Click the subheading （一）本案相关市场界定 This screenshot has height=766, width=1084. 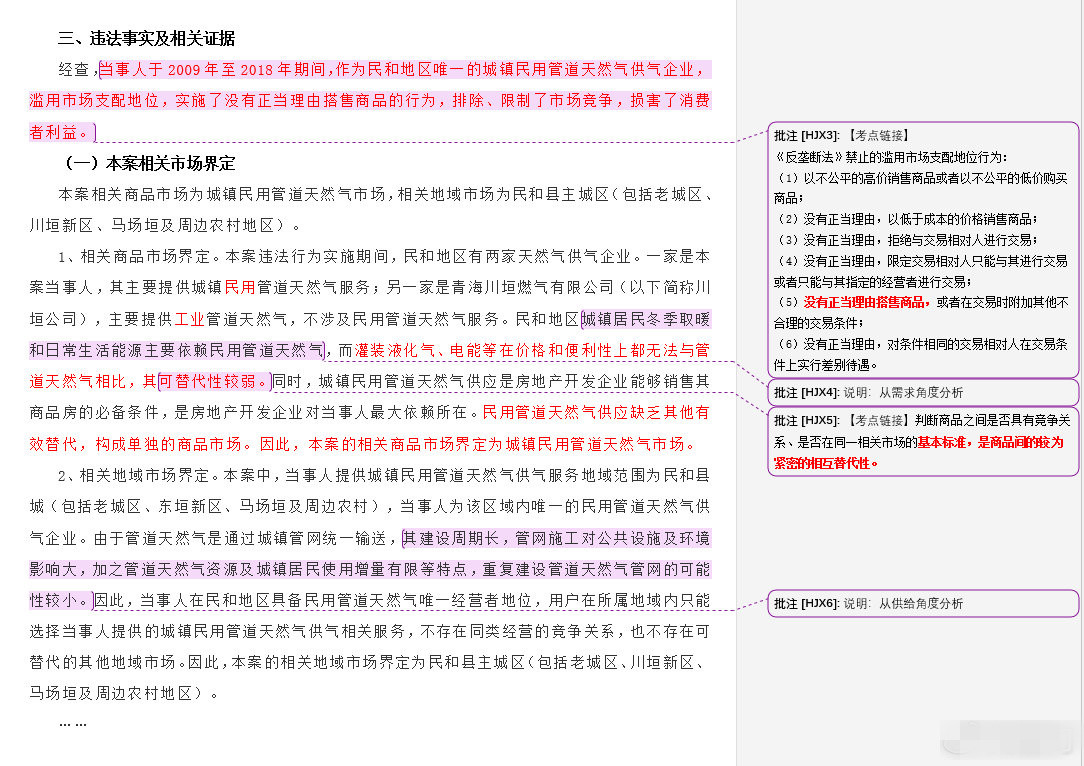point(150,163)
